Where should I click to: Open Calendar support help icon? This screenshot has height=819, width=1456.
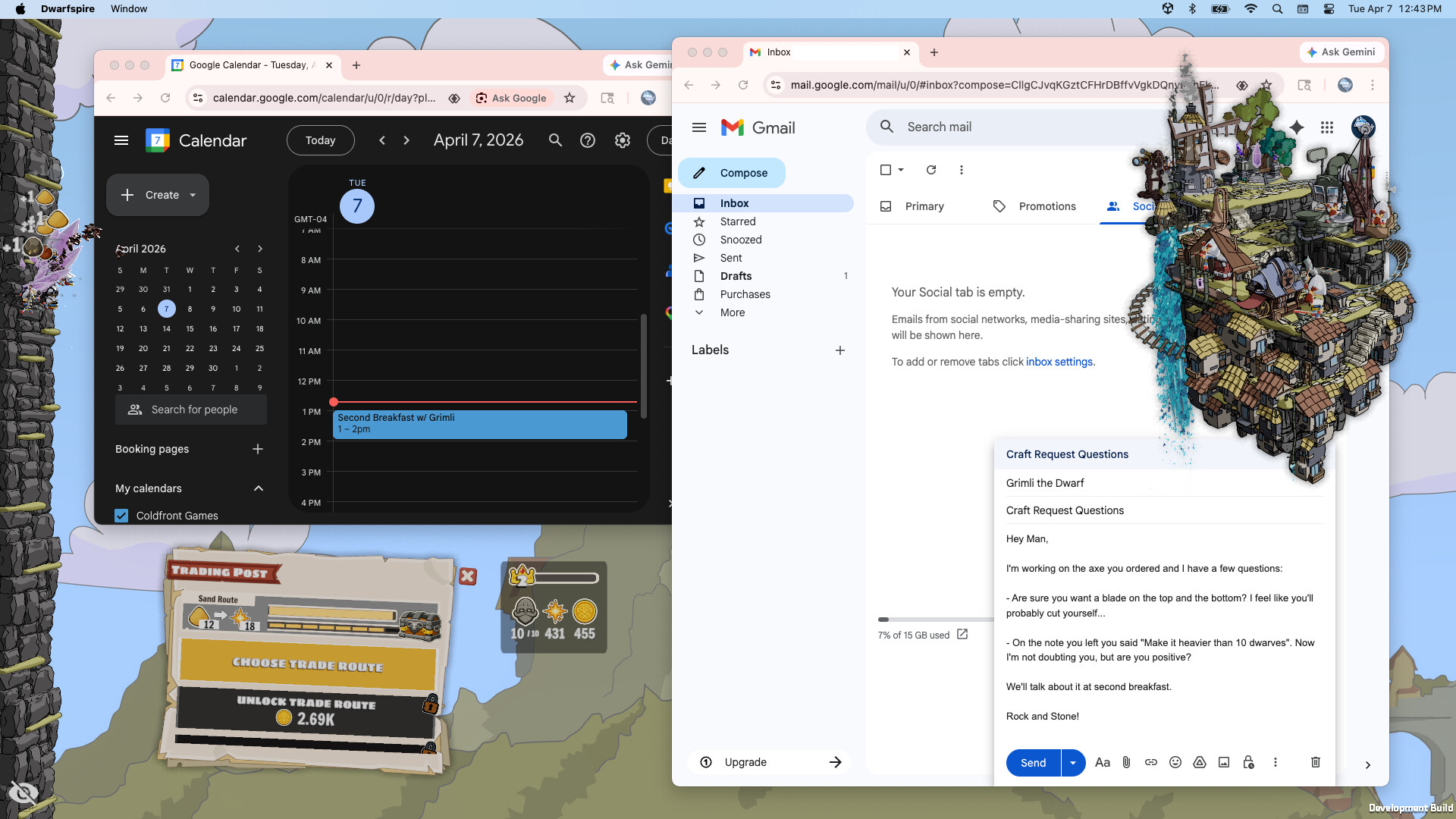click(x=587, y=140)
